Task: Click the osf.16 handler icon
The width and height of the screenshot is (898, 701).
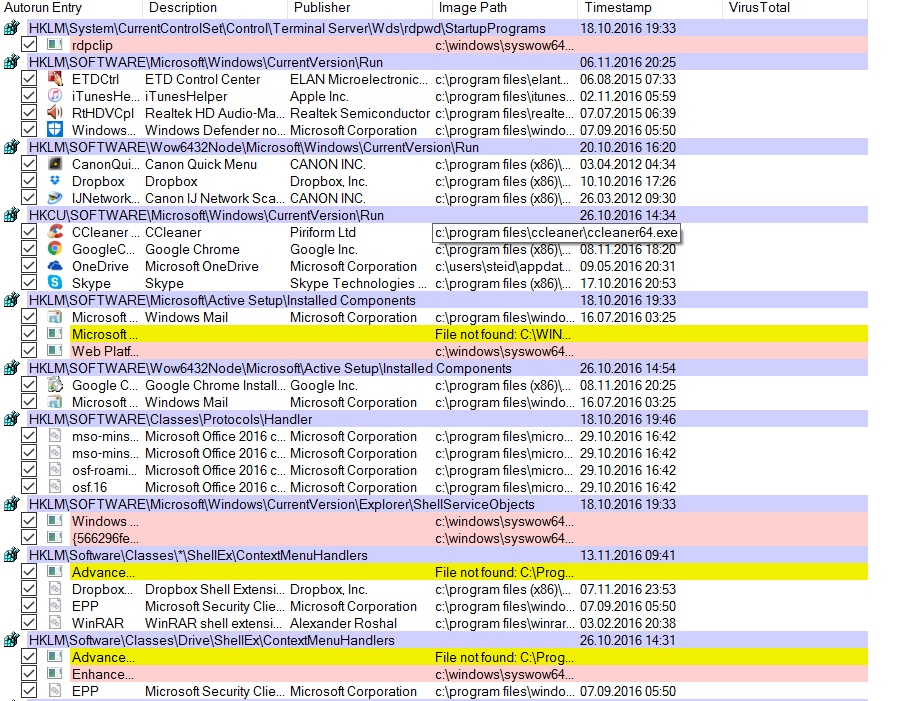Action: (55, 487)
